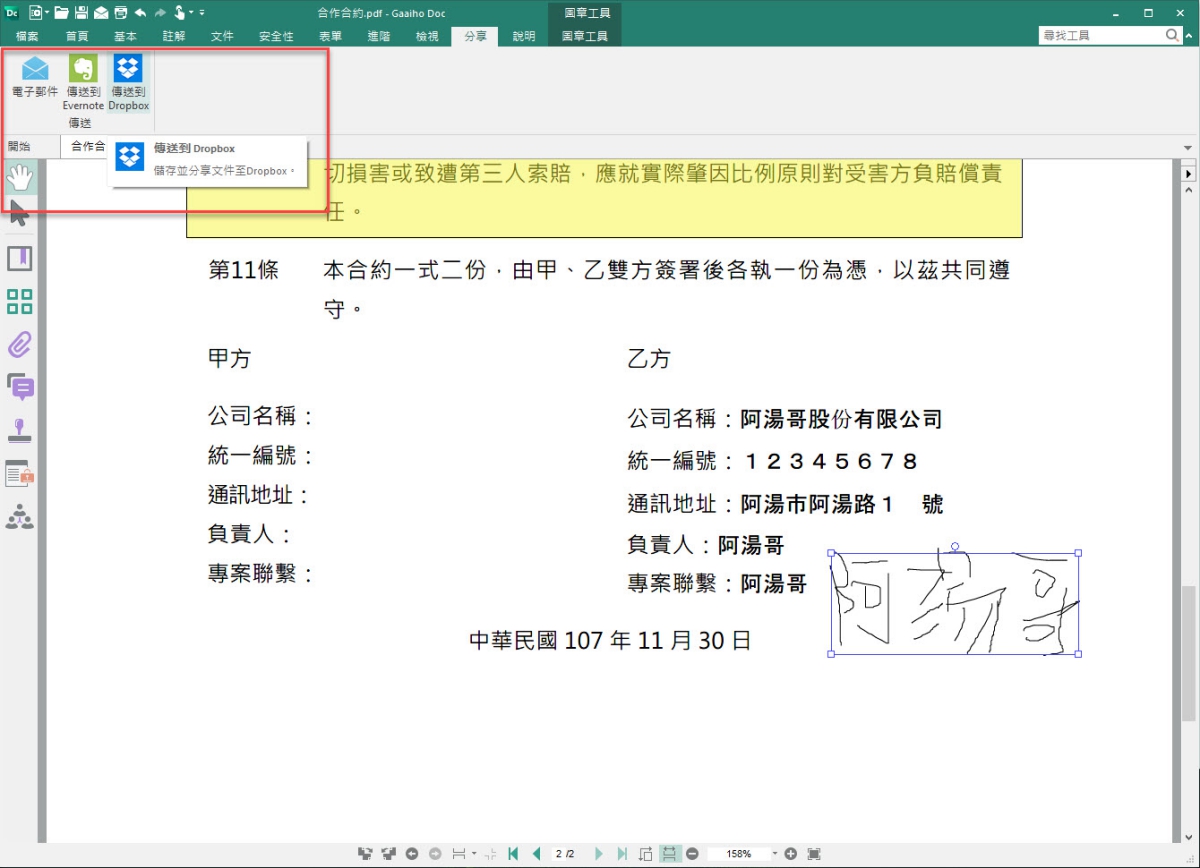Expand the touch mode dropdown in quick access
The width and height of the screenshot is (1200, 868).
192,13
